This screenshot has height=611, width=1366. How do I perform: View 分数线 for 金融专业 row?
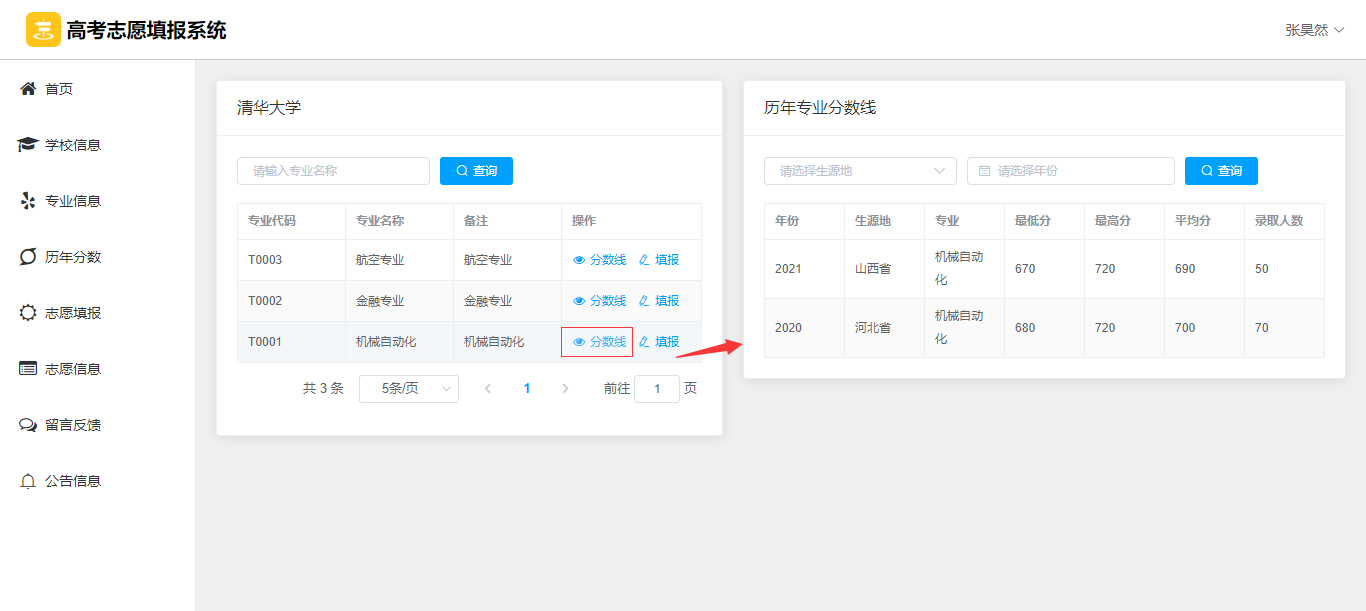pos(600,301)
